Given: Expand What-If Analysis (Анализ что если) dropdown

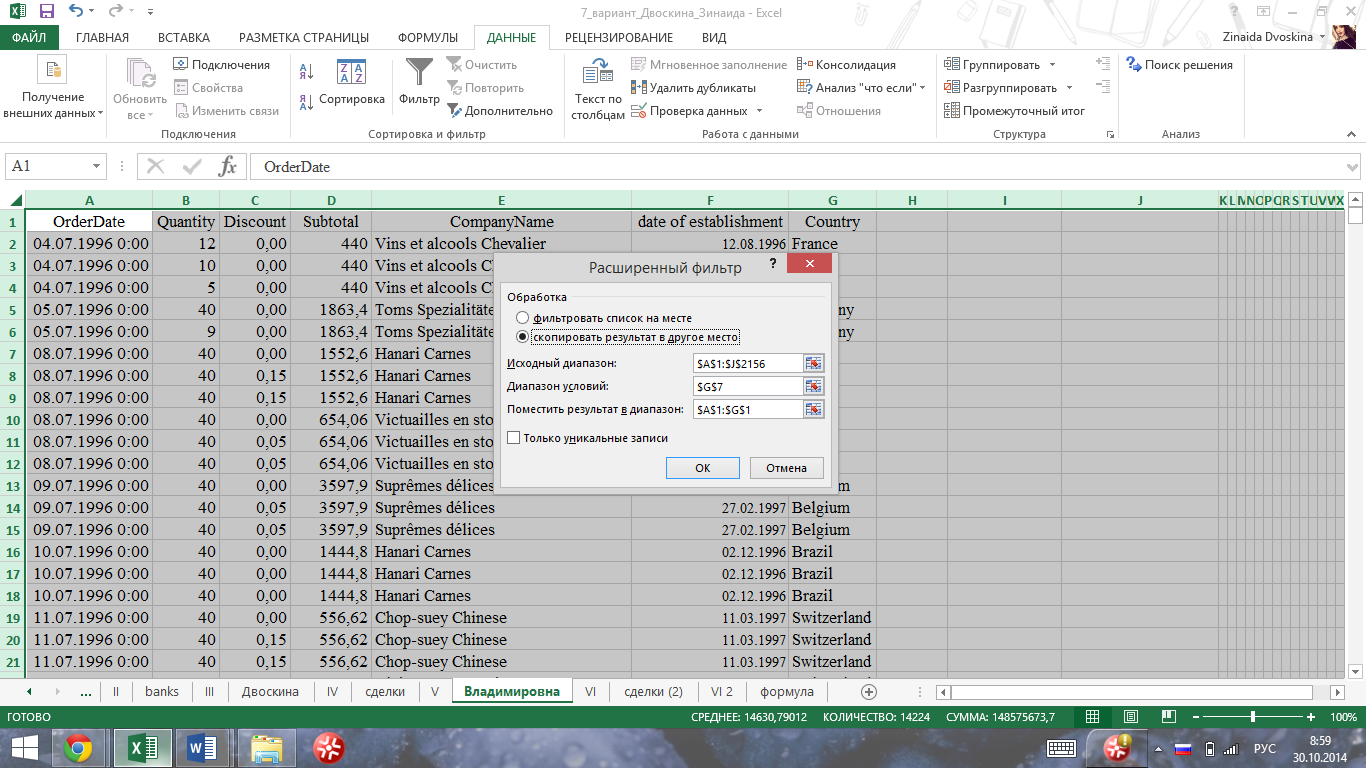Looking at the screenshot, I should (x=922, y=88).
